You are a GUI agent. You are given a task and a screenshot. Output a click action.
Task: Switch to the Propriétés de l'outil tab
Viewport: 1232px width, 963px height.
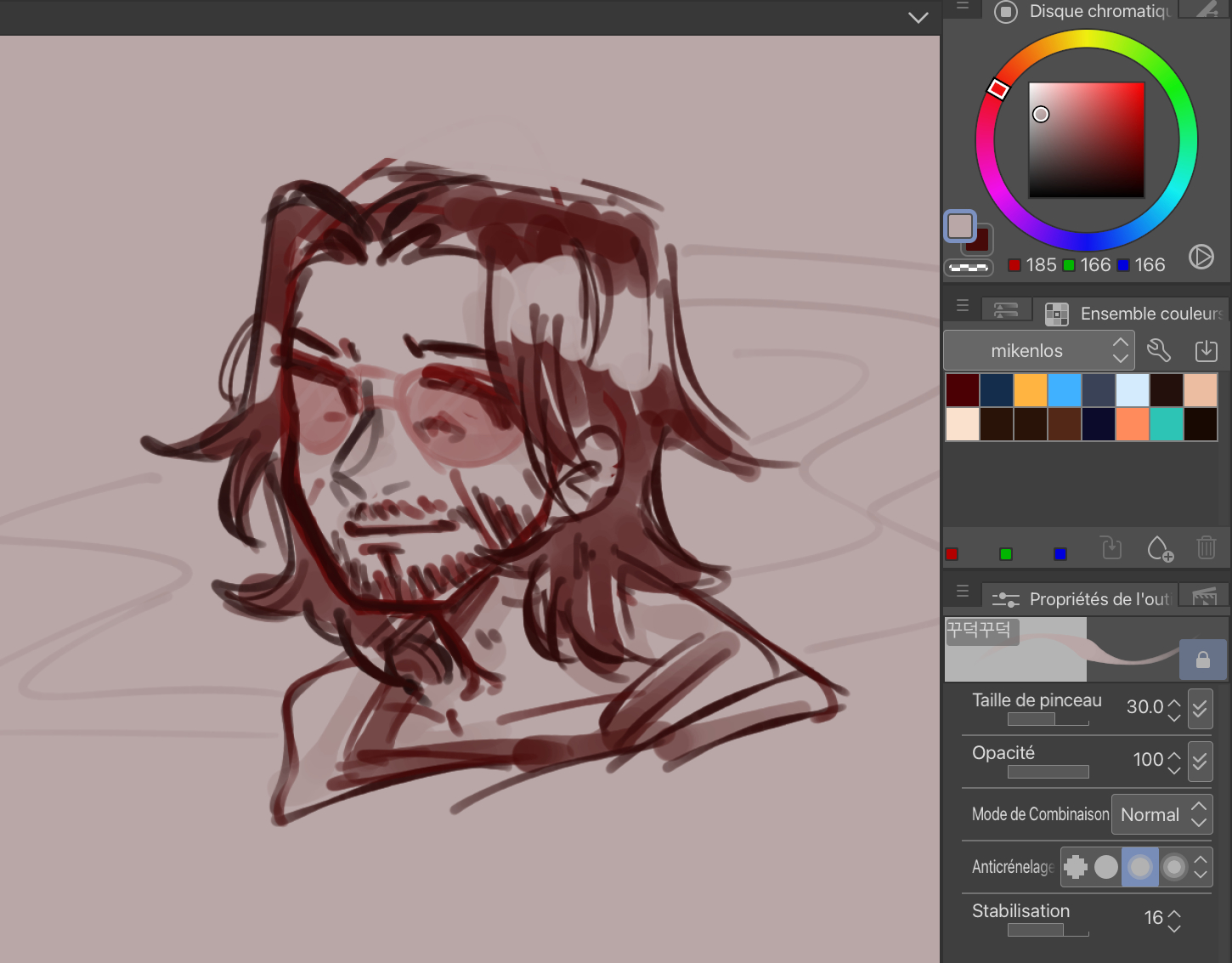(x=1083, y=599)
